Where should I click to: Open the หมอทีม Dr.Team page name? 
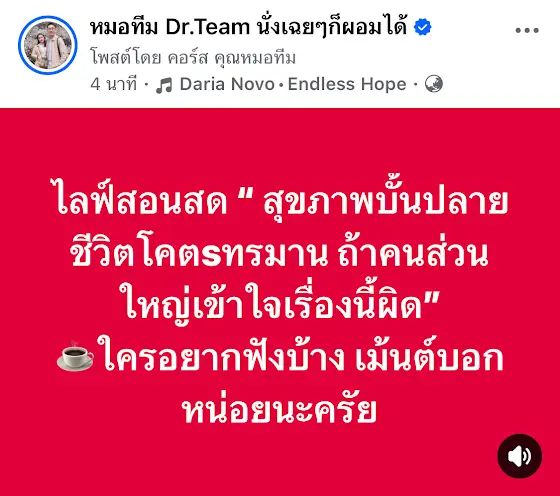[x=170, y=27]
